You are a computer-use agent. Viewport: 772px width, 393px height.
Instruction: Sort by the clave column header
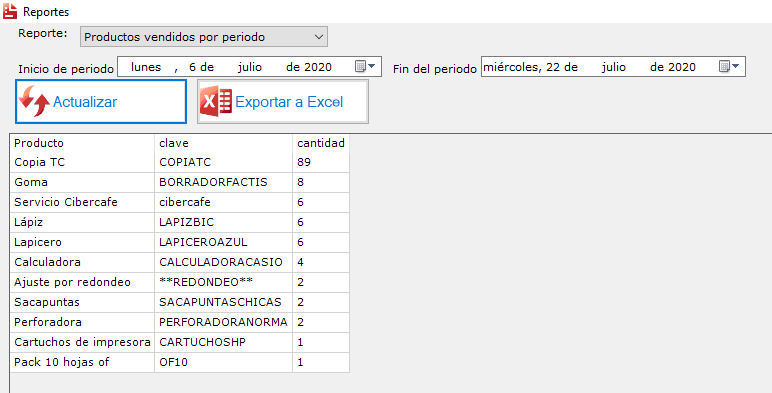click(223, 143)
